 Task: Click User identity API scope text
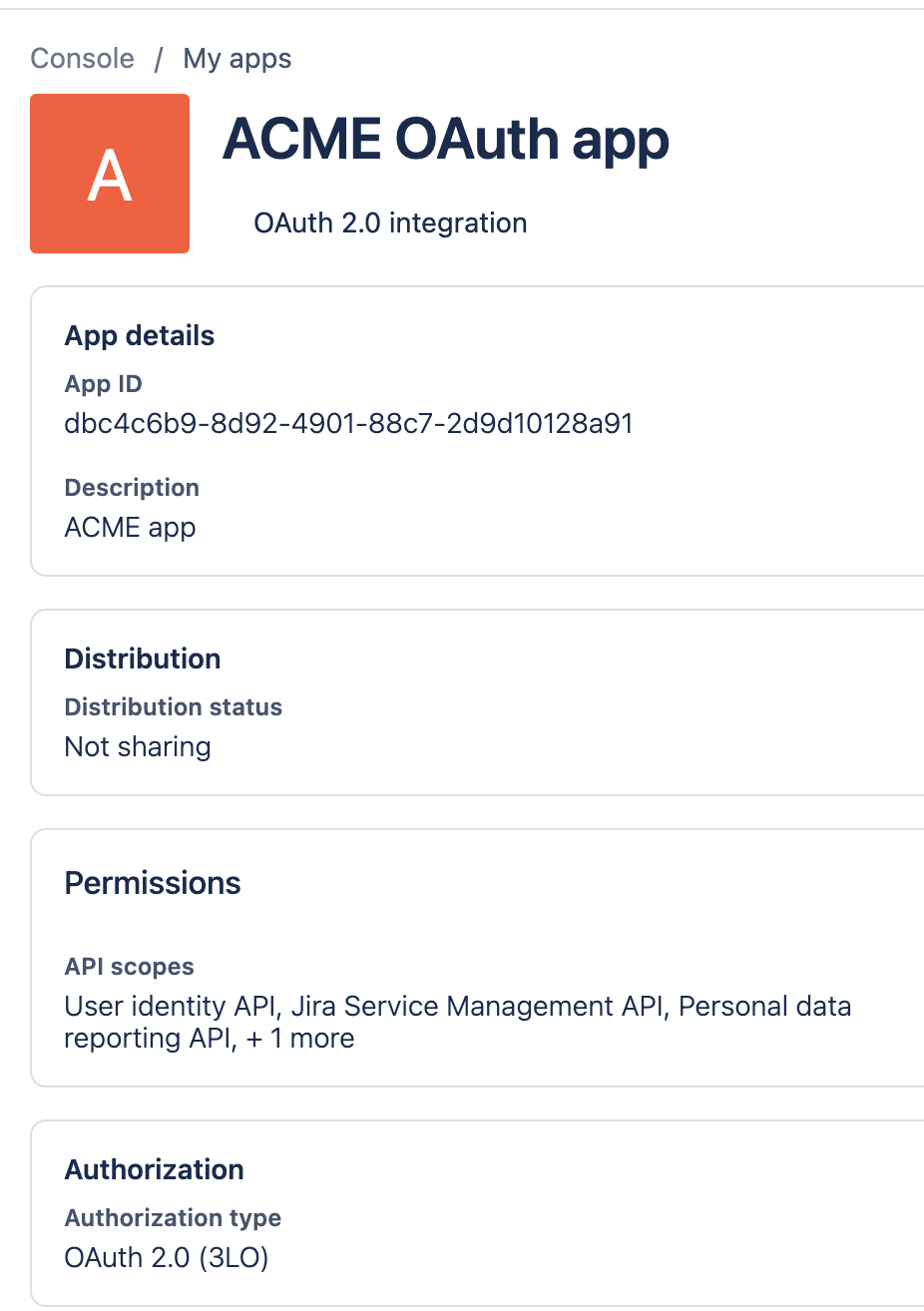pos(170,1007)
